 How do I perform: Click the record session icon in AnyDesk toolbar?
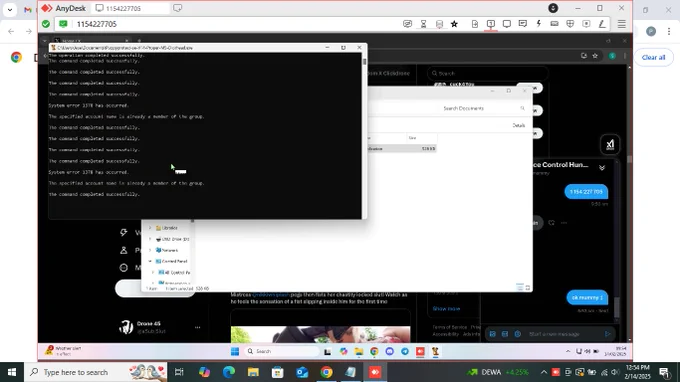pyautogui.click(x=586, y=24)
